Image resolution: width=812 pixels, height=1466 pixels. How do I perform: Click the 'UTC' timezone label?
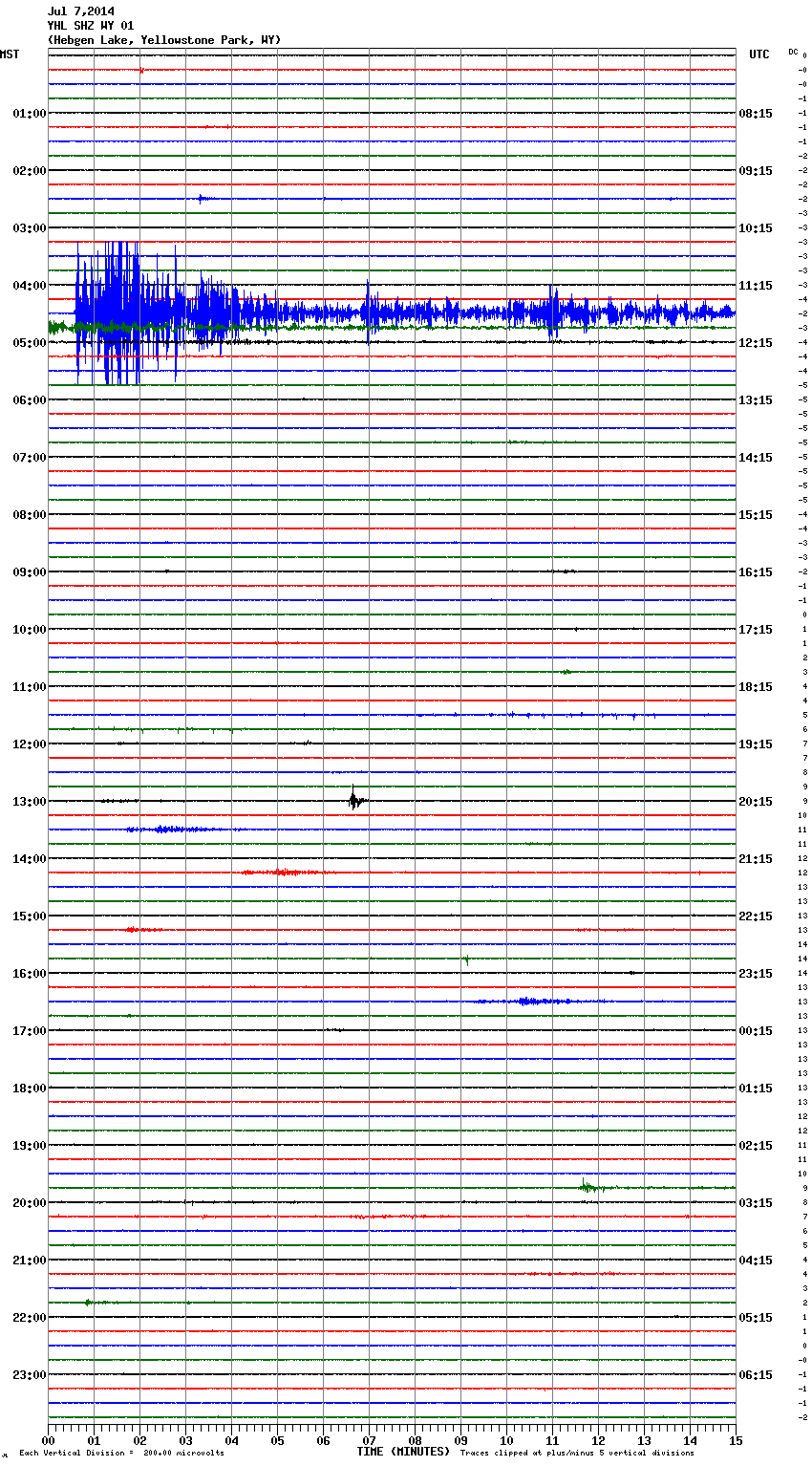point(759,54)
